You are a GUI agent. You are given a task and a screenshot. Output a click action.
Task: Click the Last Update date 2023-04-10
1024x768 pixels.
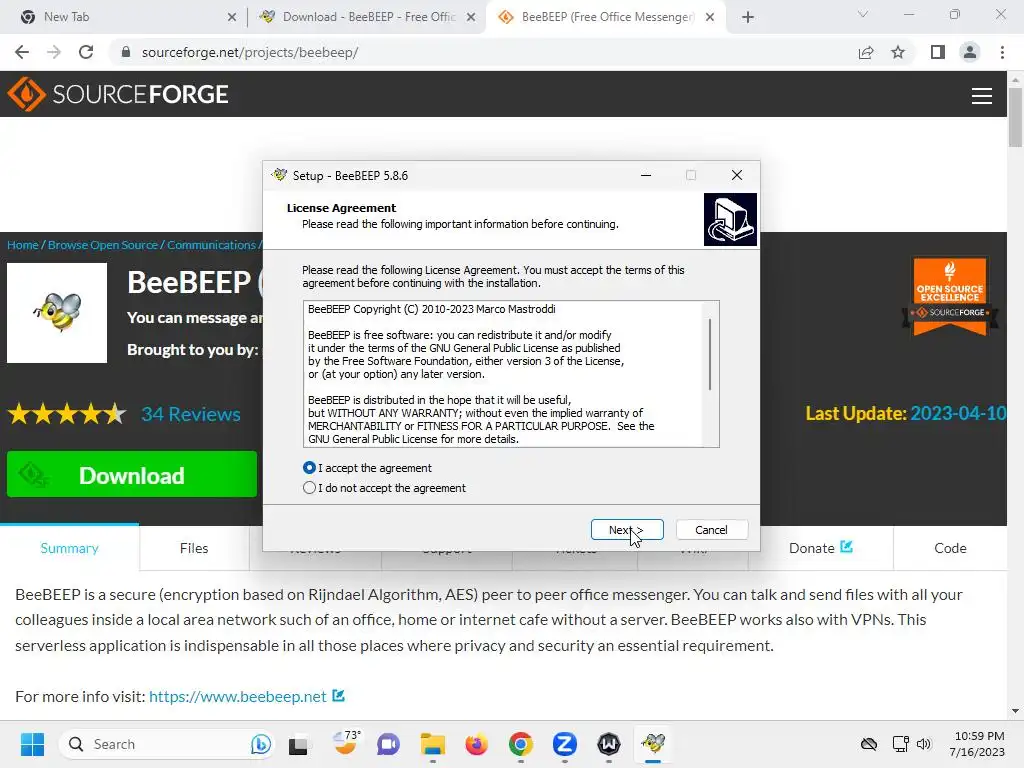pyautogui.click(x=958, y=413)
